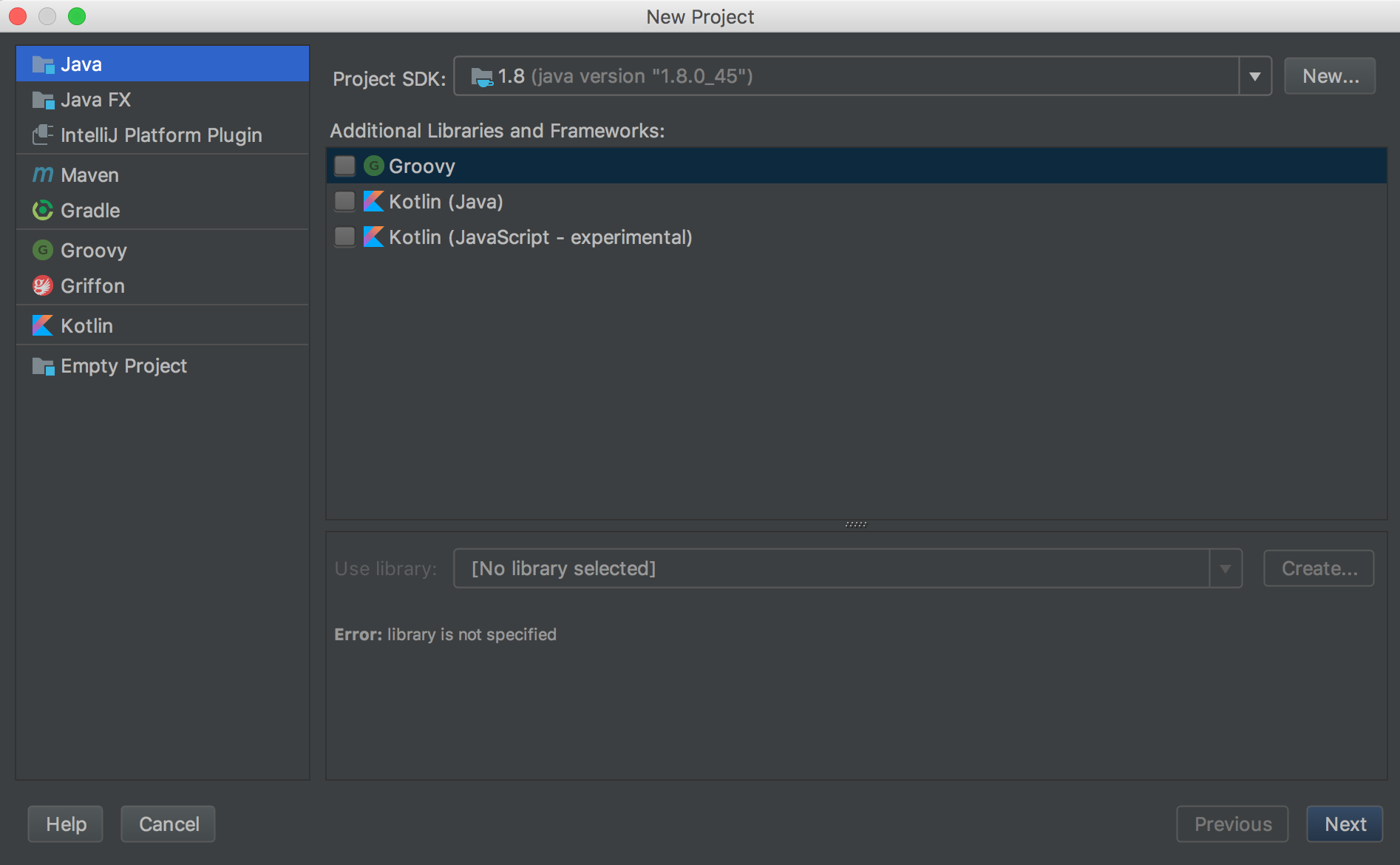Click the Gradle icon in project types
The width and height of the screenshot is (1400, 865).
43,211
